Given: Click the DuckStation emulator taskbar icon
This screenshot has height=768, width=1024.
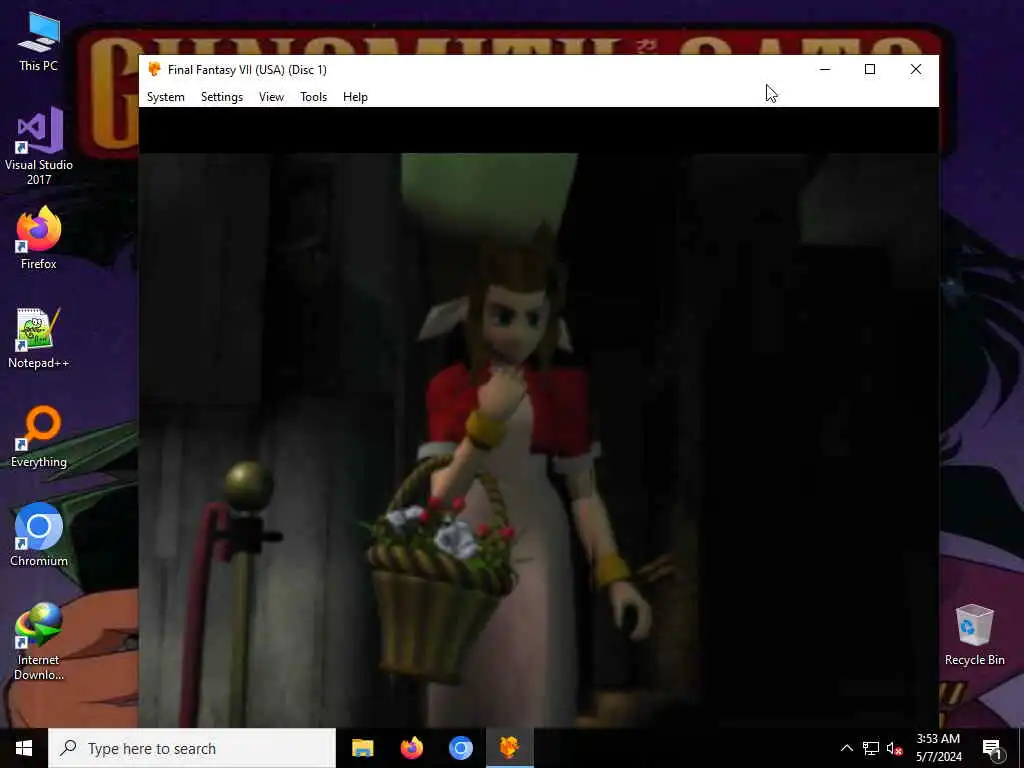Looking at the screenshot, I should click(509, 748).
